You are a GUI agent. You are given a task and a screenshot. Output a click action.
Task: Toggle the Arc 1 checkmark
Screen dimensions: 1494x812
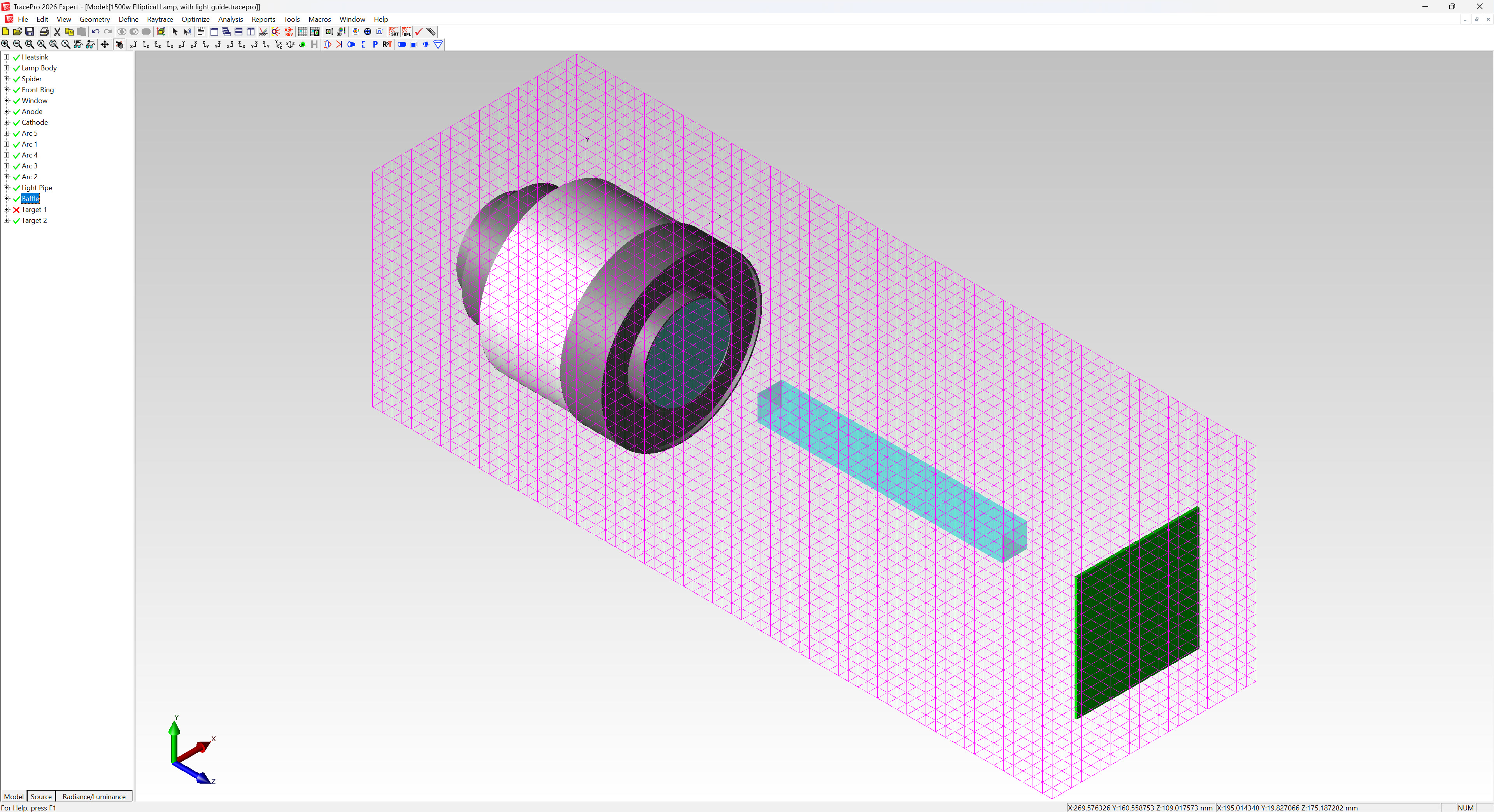(x=16, y=144)
